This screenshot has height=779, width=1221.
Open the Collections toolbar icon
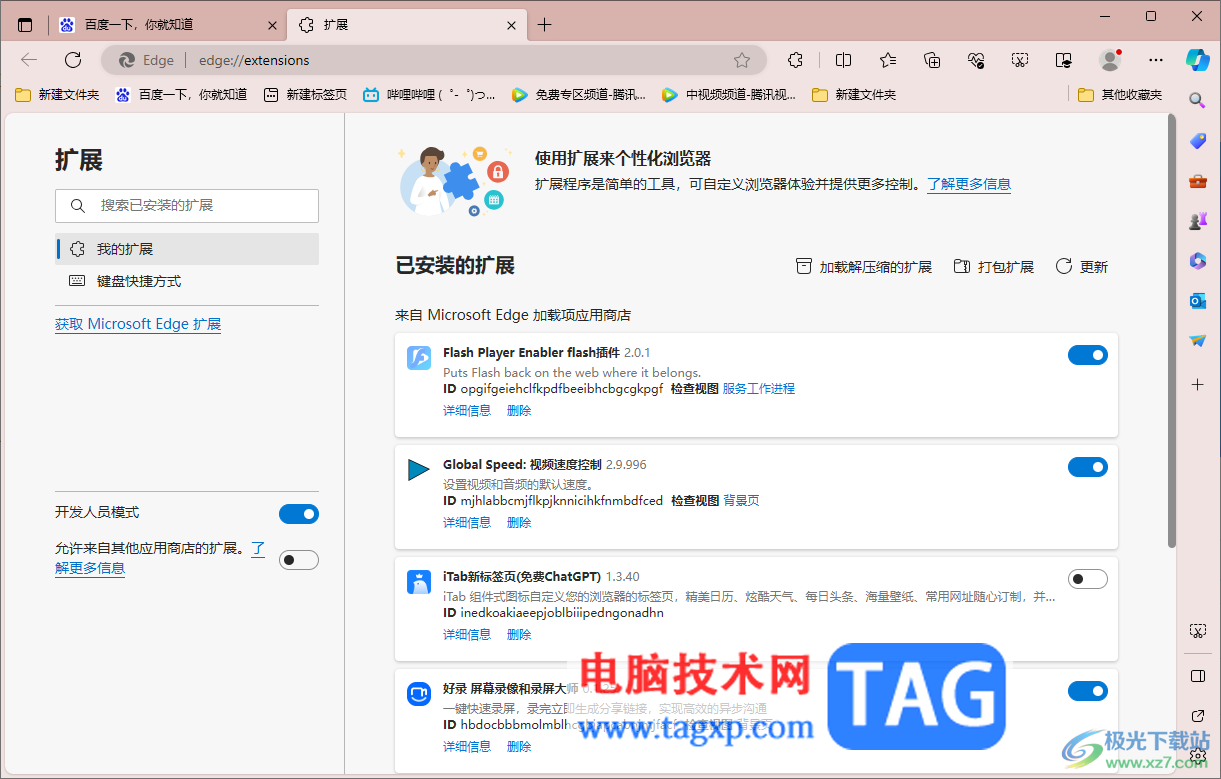pos(932,60)
